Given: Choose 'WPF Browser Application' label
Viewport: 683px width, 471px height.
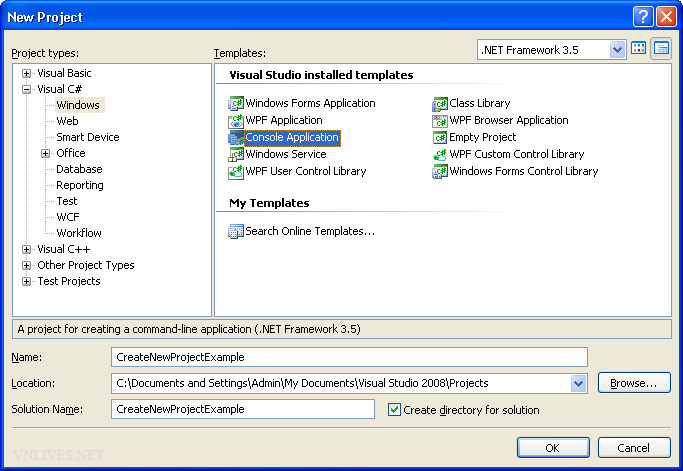Looking at the screenshot, I should pyautogui.click(x=509, y=120).
